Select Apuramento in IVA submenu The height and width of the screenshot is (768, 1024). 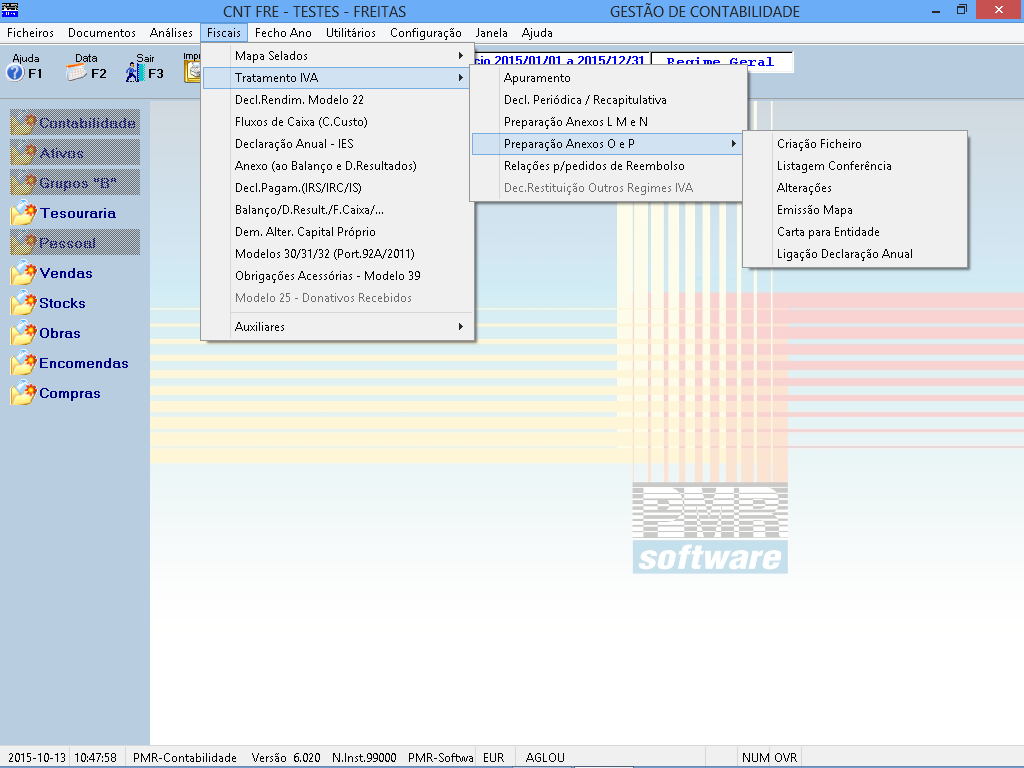click(607, 78)
